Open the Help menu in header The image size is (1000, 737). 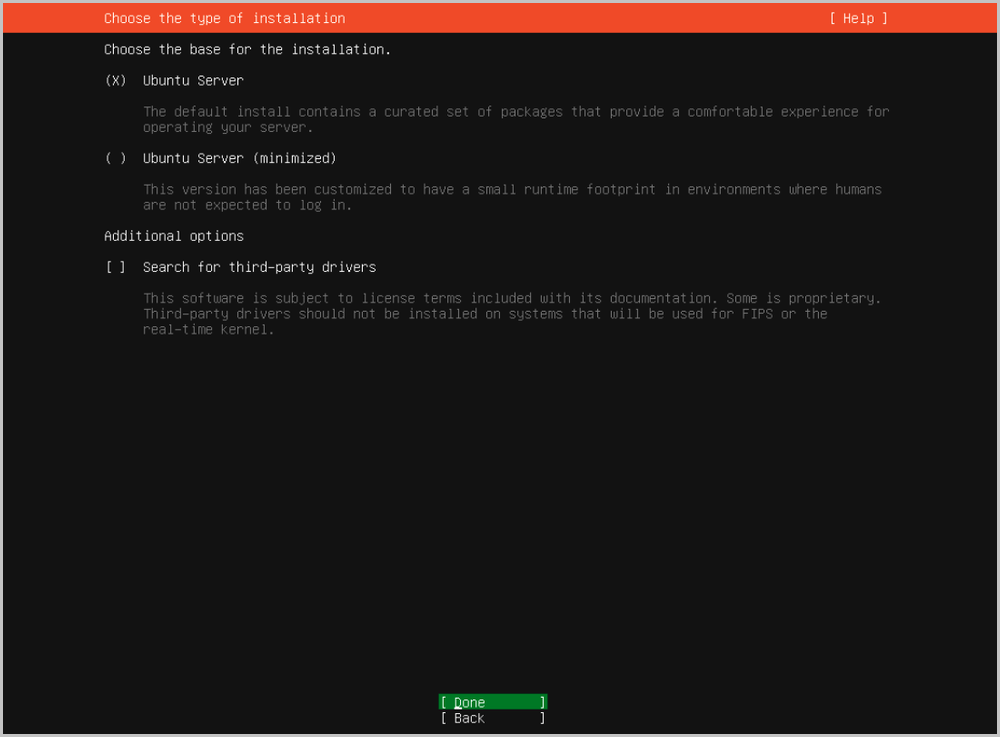[858, 18]
